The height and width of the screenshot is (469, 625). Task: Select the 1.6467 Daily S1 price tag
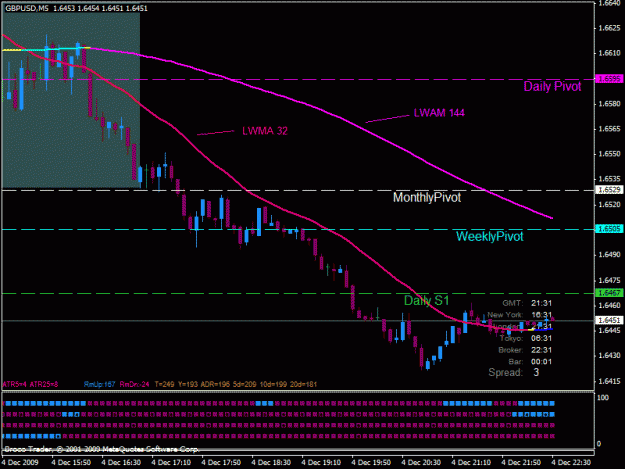[609, 293]
